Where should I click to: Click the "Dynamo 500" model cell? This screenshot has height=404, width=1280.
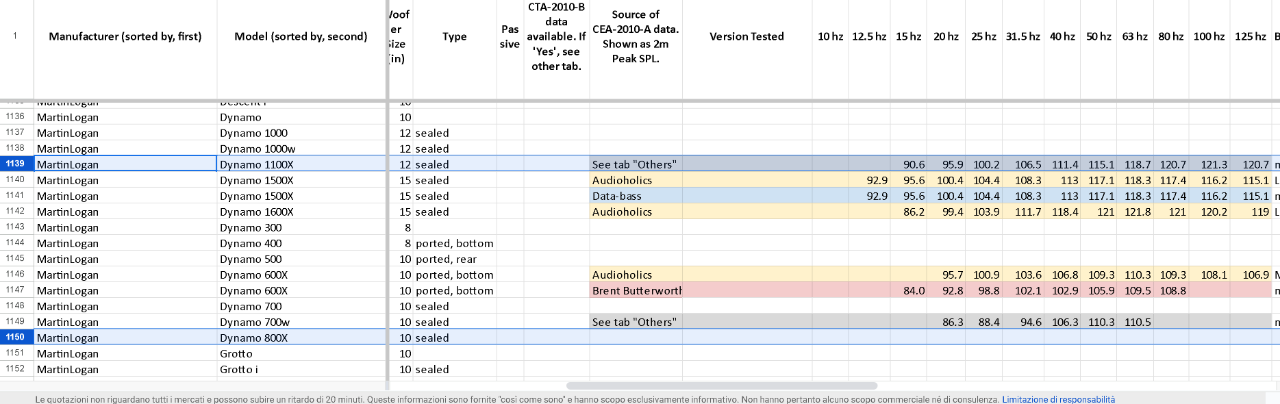click(x=301, y=259)
